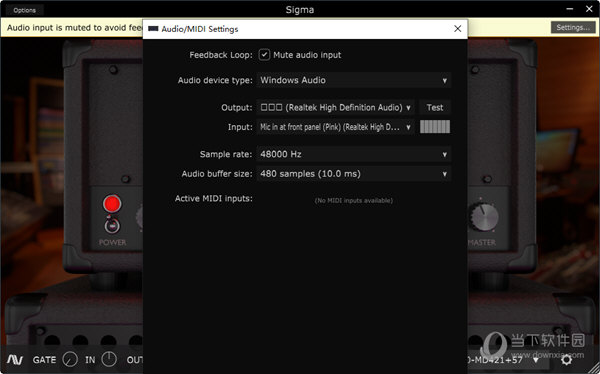Open the Audio device type dropdown
The height and width of the screenshot is (374, 600).
coord(354,80)
